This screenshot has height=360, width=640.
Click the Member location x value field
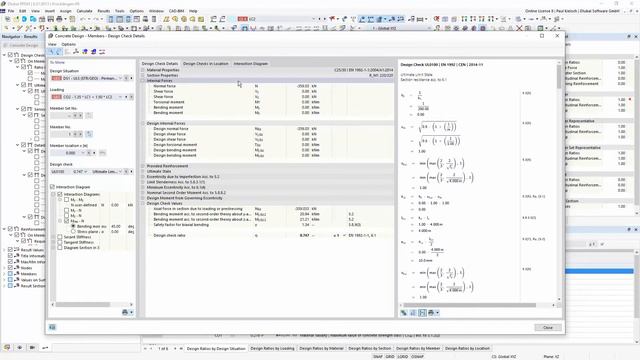click(x=65, y=153)
